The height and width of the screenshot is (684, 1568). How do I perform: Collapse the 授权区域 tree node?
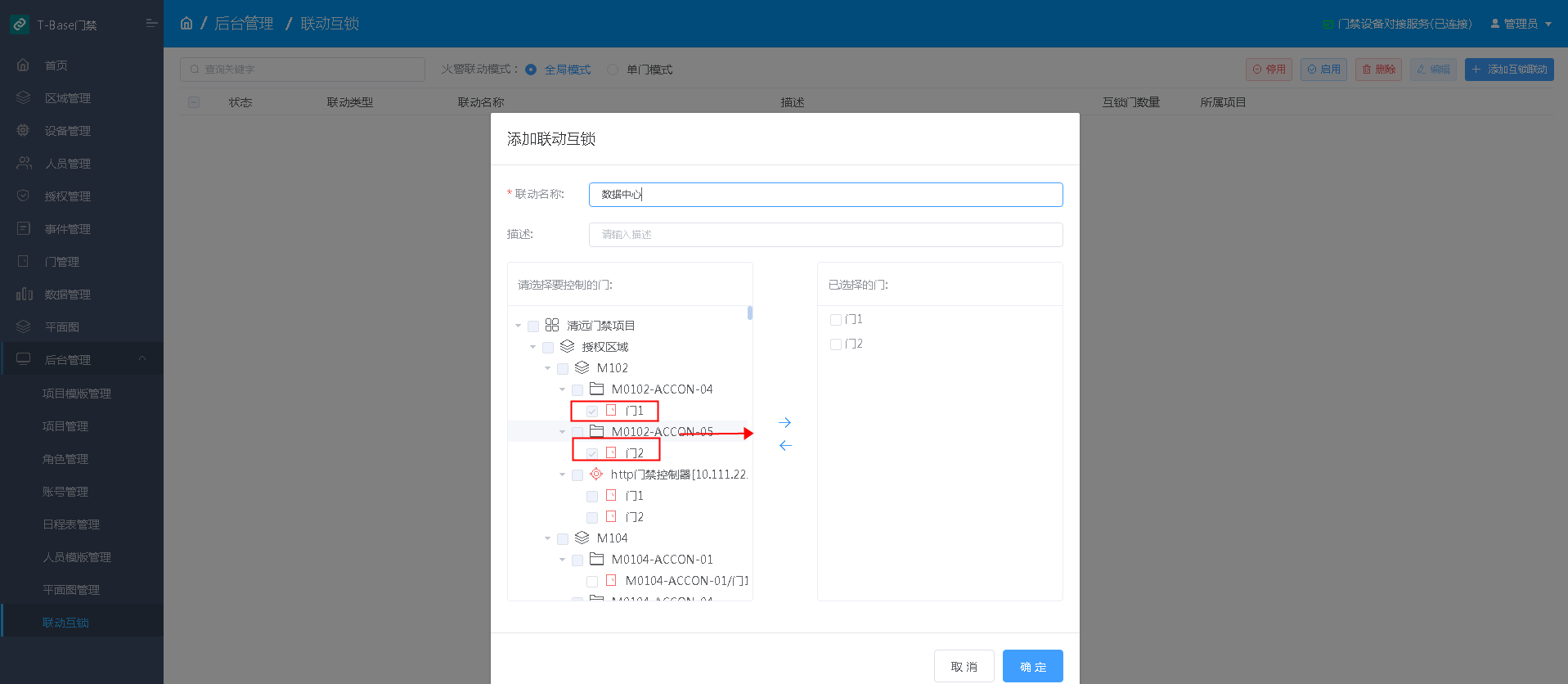[532, 347]
